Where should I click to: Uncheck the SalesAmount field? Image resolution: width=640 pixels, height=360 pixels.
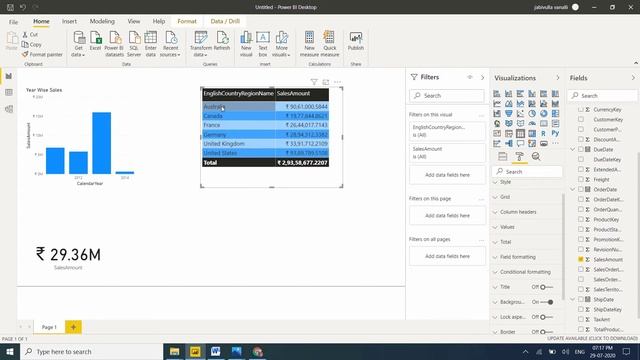coord(580,259)
